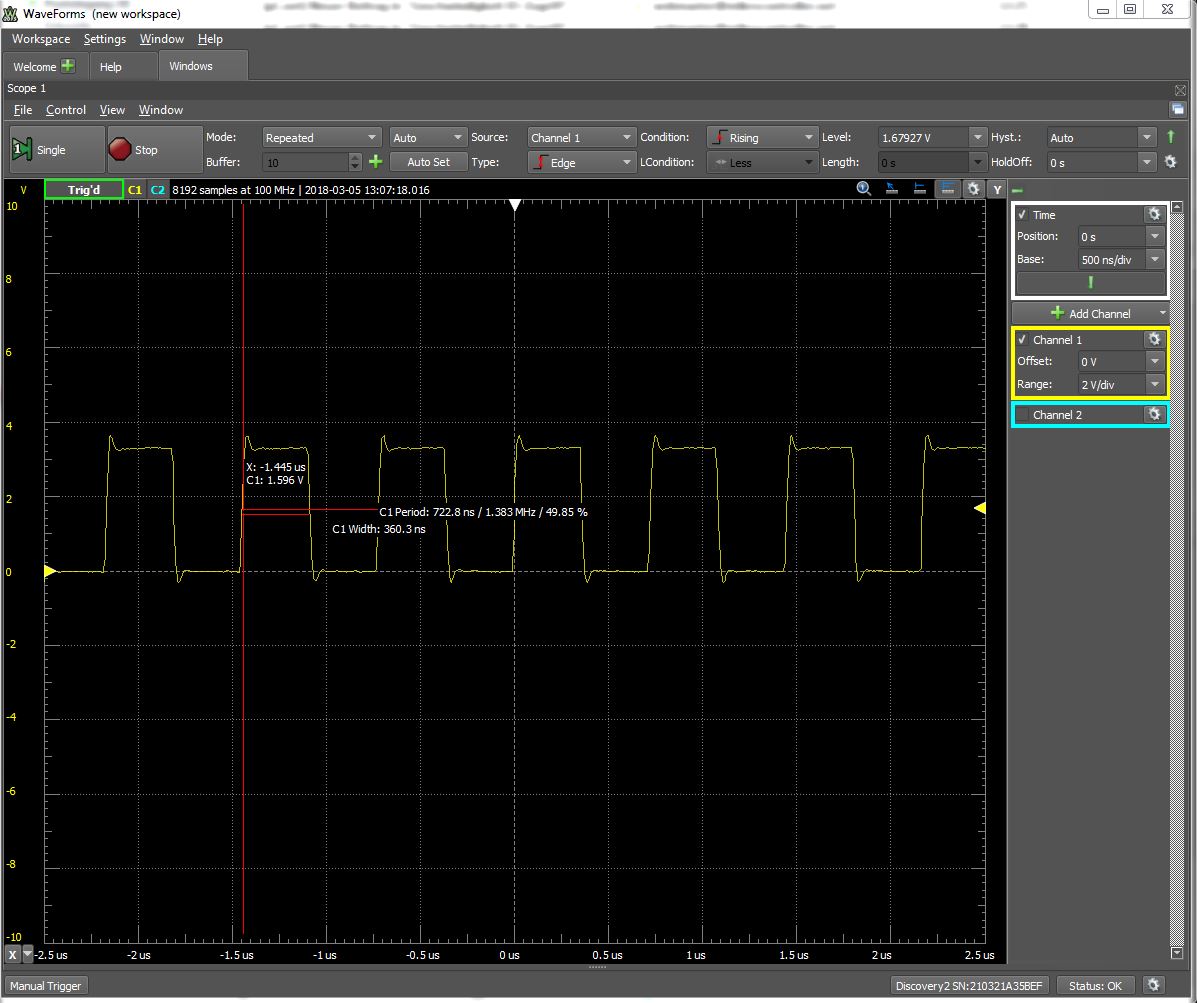Open the time Base 500 ns/div dropdown
The height and width of the screenshot is (1003, 1197).
pyautogui.click(x=1155, y=260)
